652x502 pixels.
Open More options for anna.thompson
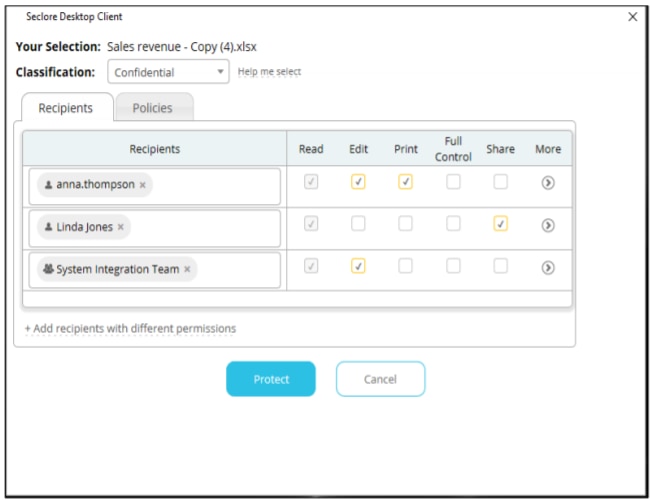(x=547, y=183)
